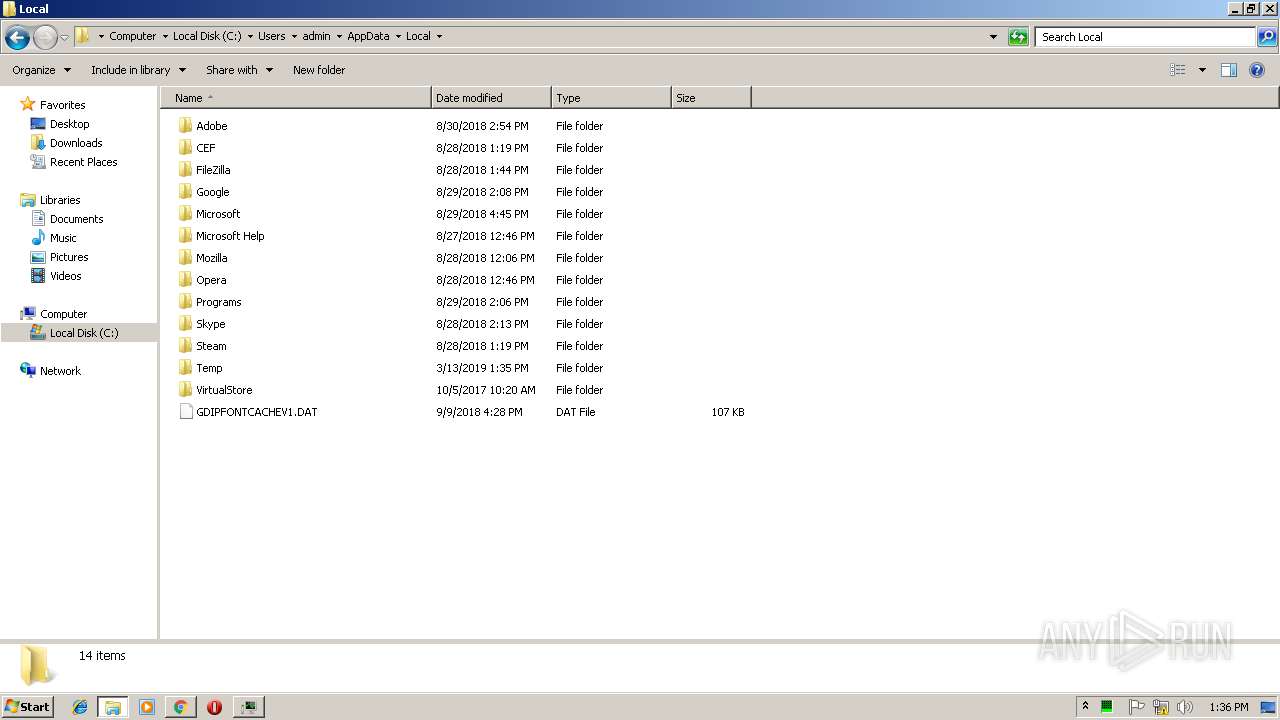The height and width of the screenshot is (720, 1280).
Task: Open the Include in library menu
Action: (138, 70)
